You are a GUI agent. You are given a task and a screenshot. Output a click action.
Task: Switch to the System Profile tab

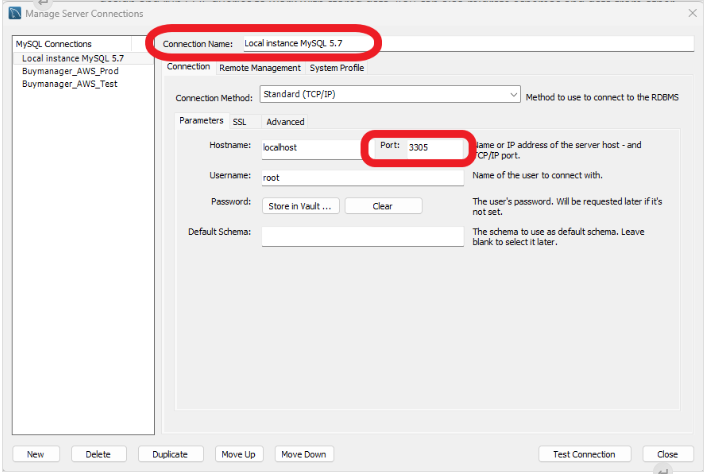point(336,68)
